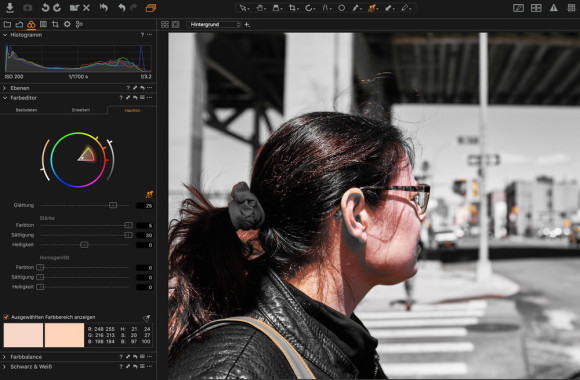Open Histogramm panel three-dot menu
The width and height of the screenshot is (580, 380).
(149, 35)
